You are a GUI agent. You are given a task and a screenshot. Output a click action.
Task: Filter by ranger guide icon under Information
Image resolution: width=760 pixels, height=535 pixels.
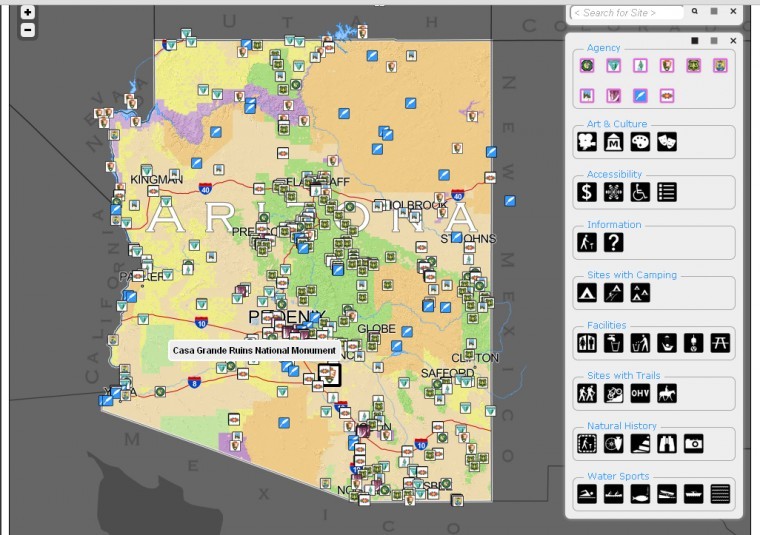[x=587, y=242]
